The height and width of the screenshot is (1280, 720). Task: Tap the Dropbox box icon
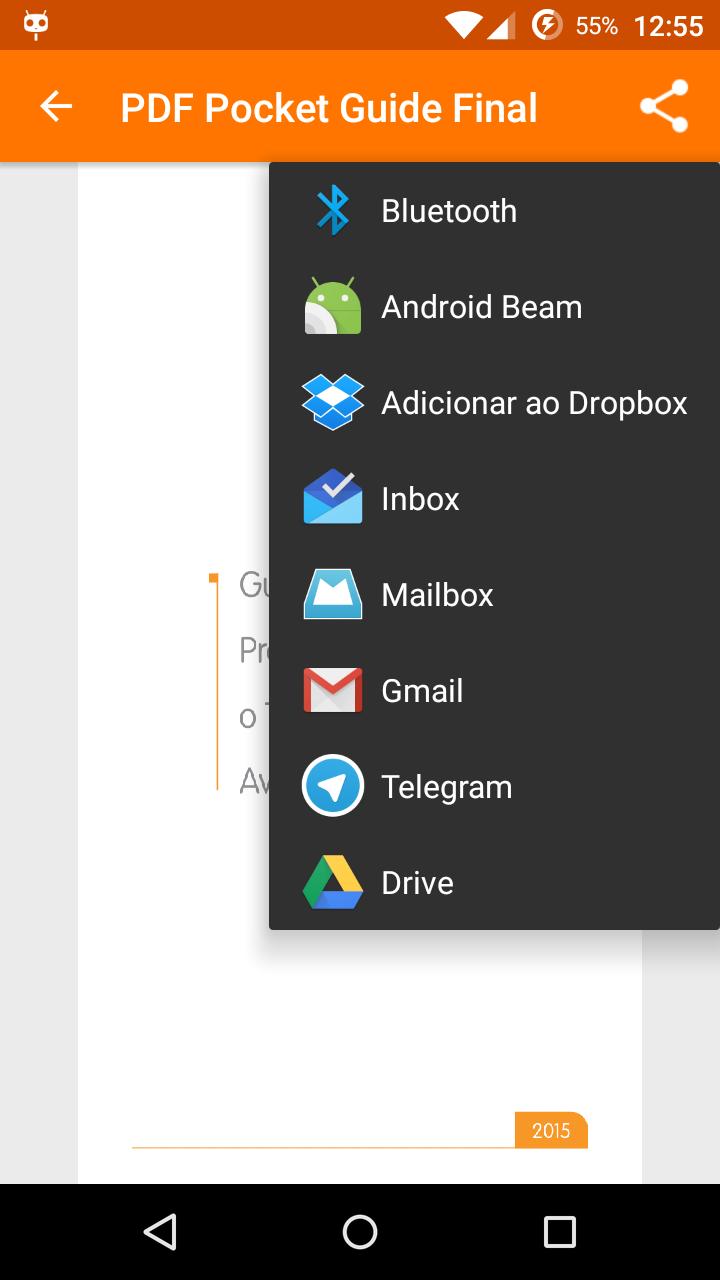[x=333, y=402]
